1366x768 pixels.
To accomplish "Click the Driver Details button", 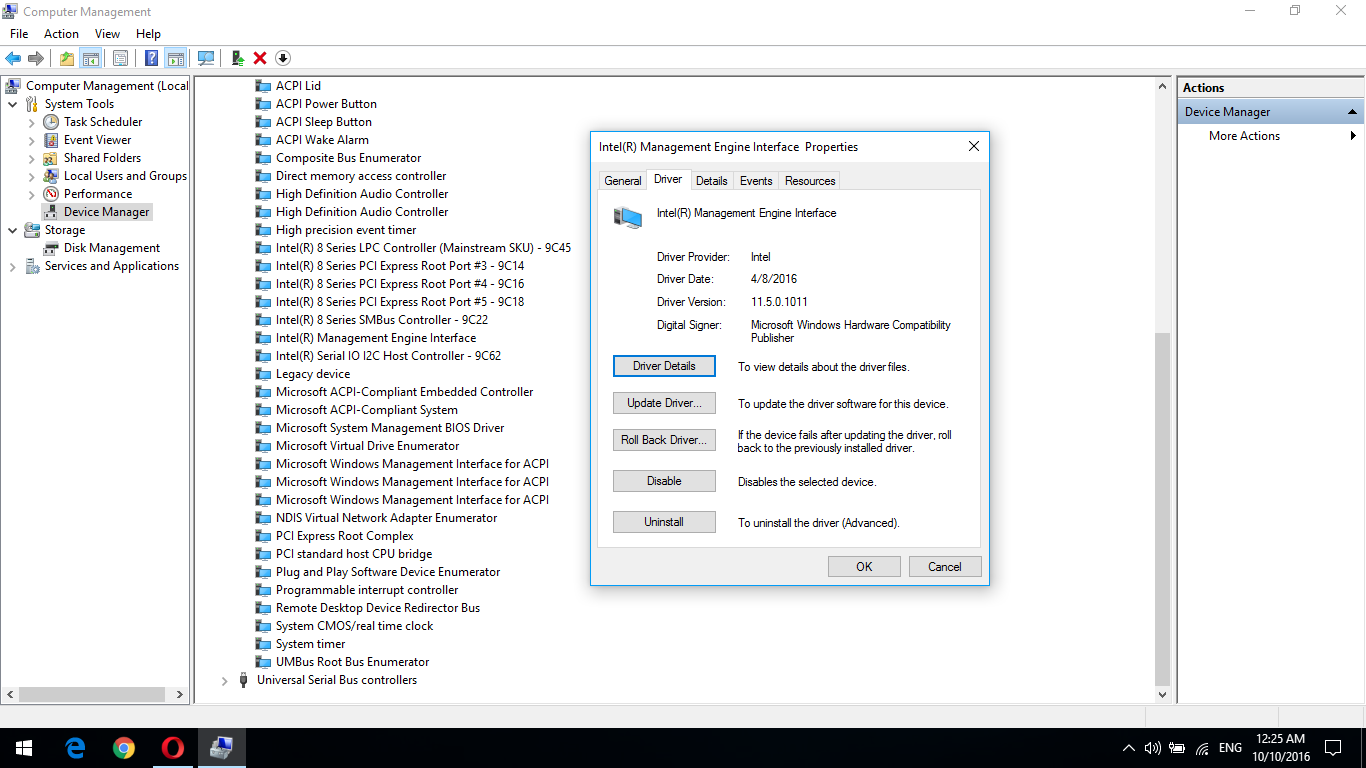I will tap(664, 366).
